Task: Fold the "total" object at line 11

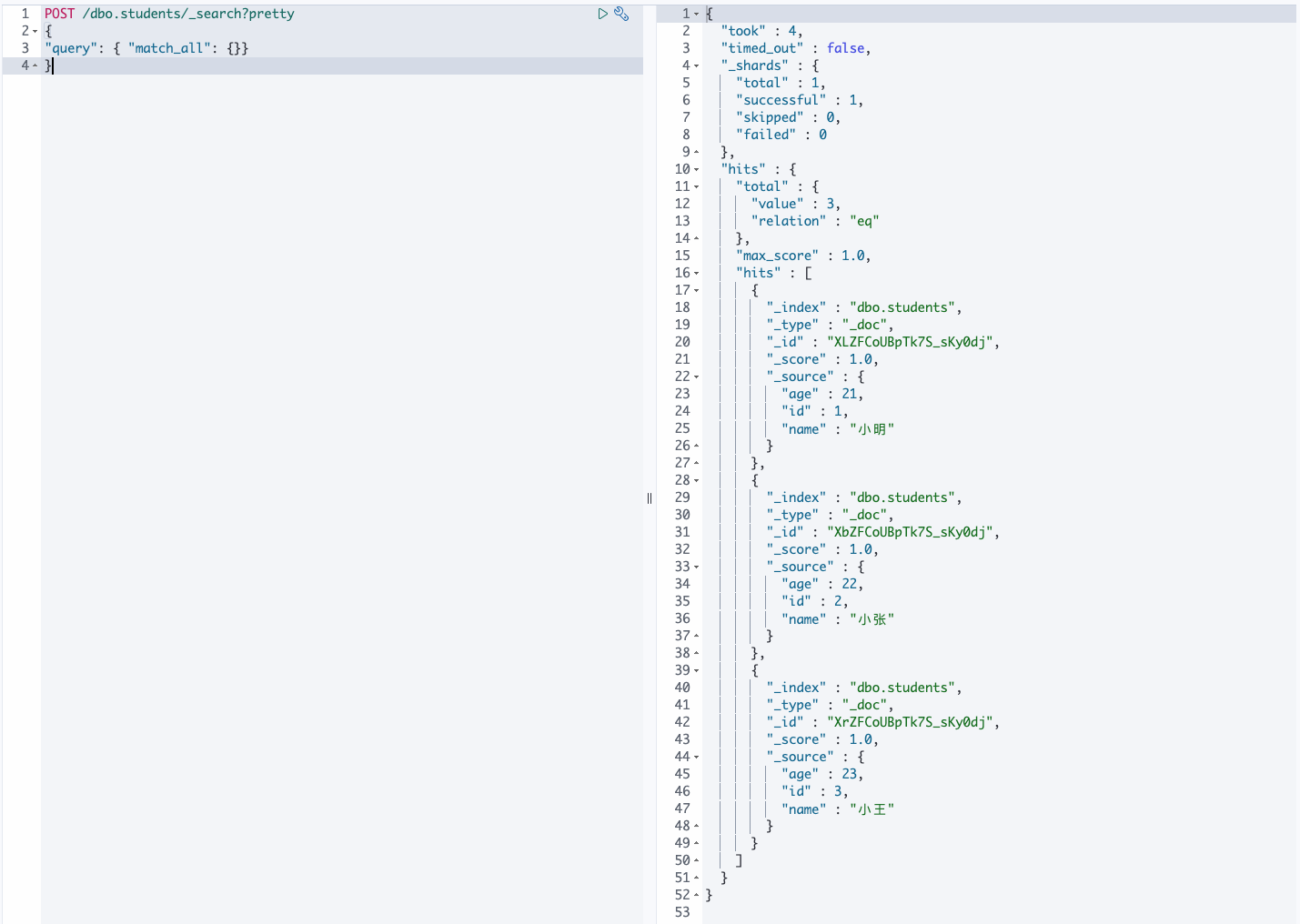Action: pos(697,186)
